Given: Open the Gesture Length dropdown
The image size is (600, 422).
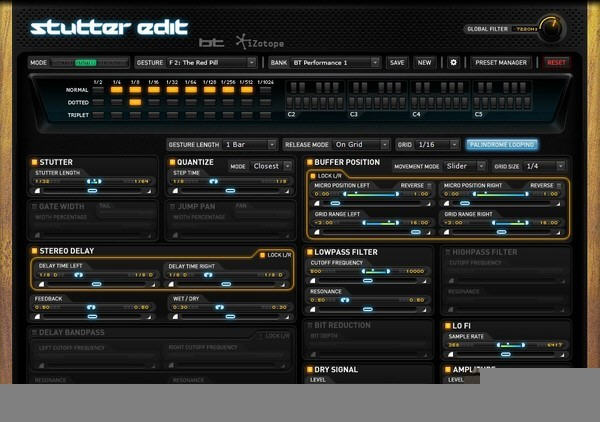Looking at the screenshot, I should click(249, 145).
